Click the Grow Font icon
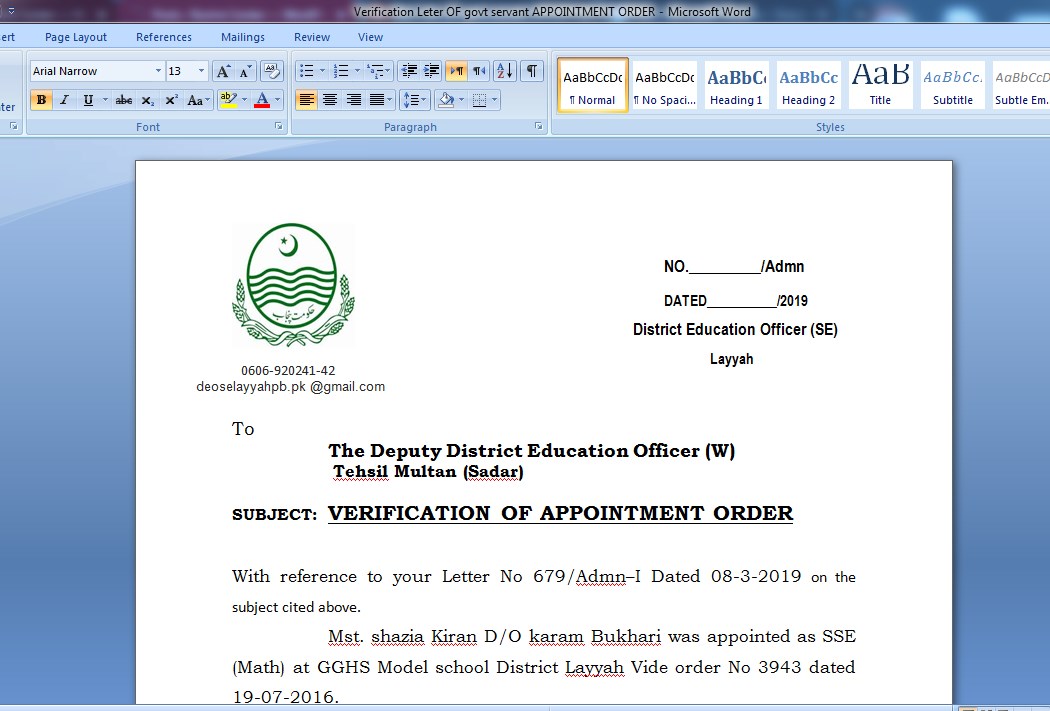Image resolution: width=1050 pixels, height=711 pixels. [x=223, y=71]
